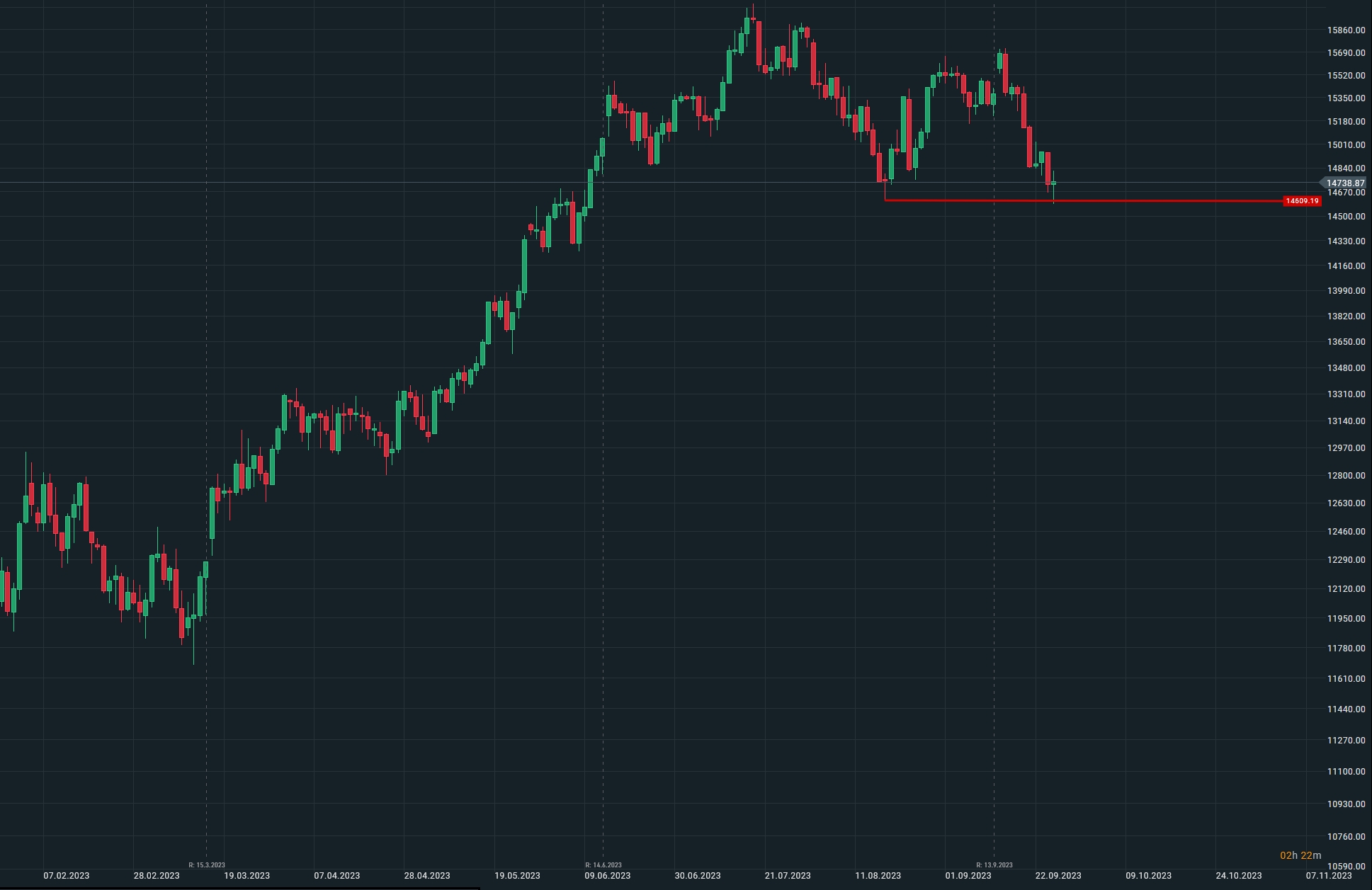Viewport: 1372px width, 890px height.
Task: Click the 28.04.2023 date axis label
Action: [427, 876]
